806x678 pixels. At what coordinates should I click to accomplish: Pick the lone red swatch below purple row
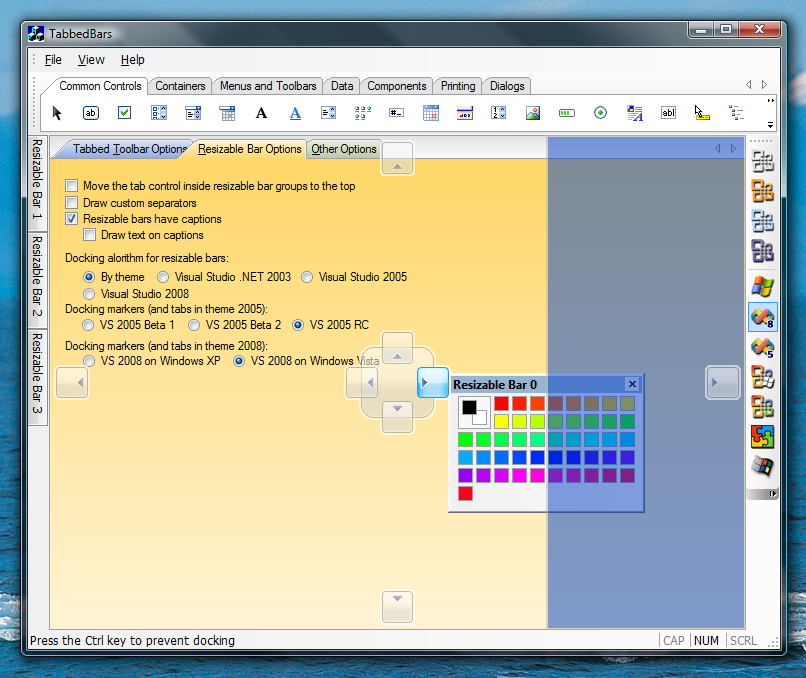pos(465,493)
